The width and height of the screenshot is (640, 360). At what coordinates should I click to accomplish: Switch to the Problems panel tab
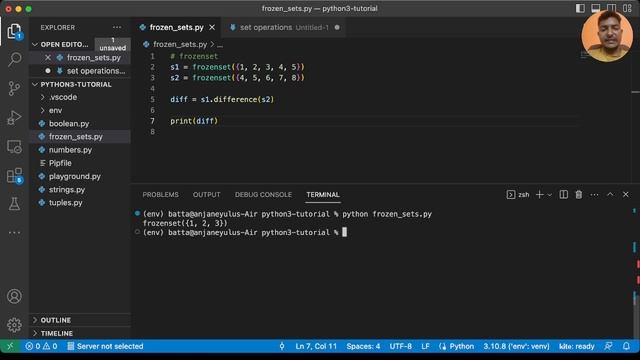[160, 195]
